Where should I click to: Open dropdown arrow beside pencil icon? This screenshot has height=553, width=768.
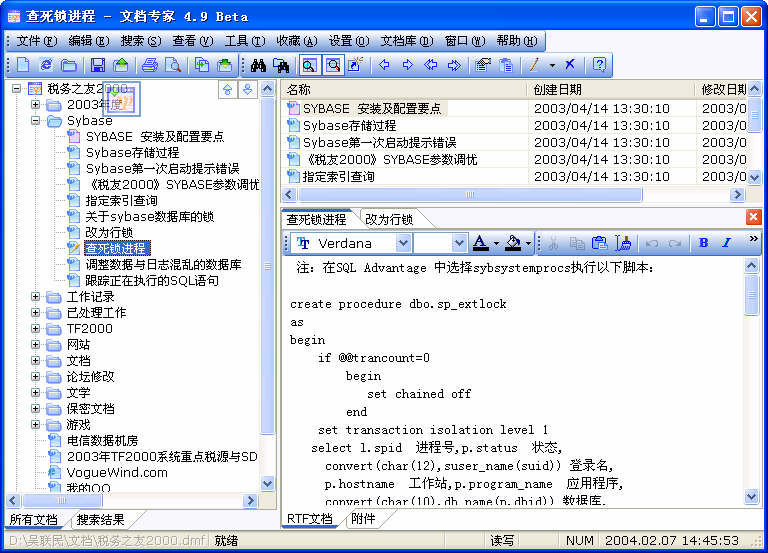point(552,65)
